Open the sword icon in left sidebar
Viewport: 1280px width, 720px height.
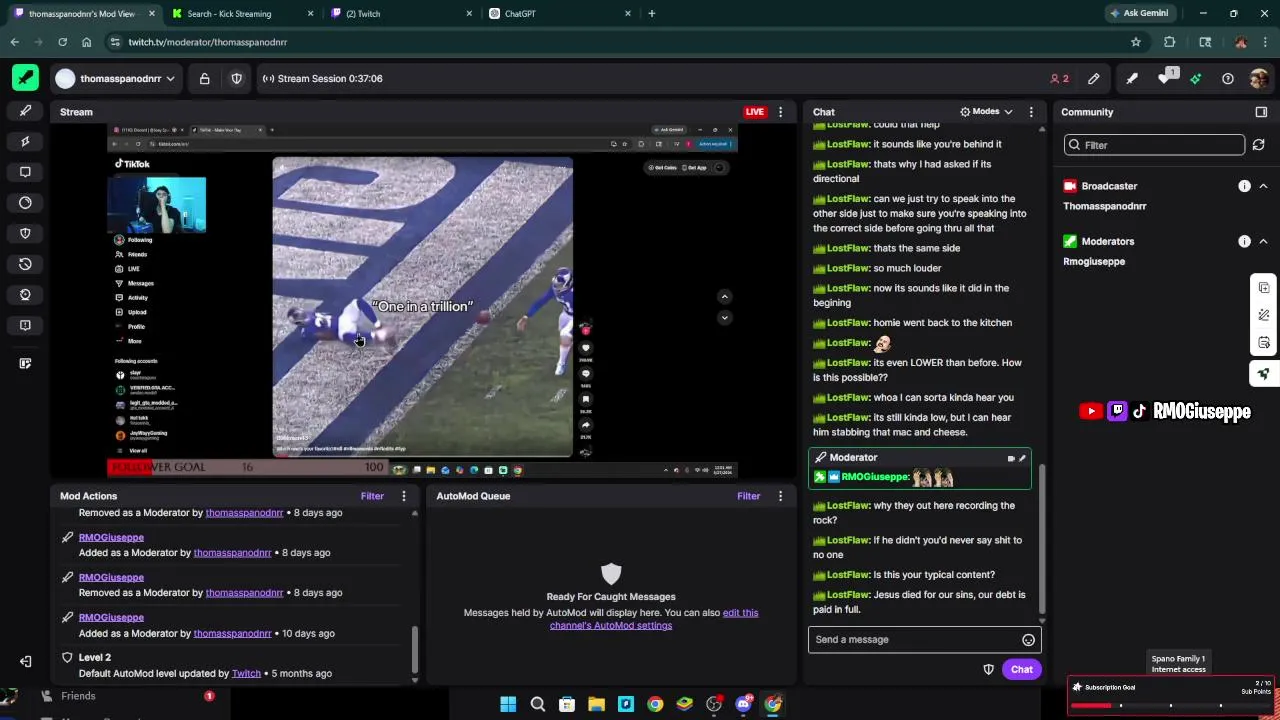tap(25, 111)
